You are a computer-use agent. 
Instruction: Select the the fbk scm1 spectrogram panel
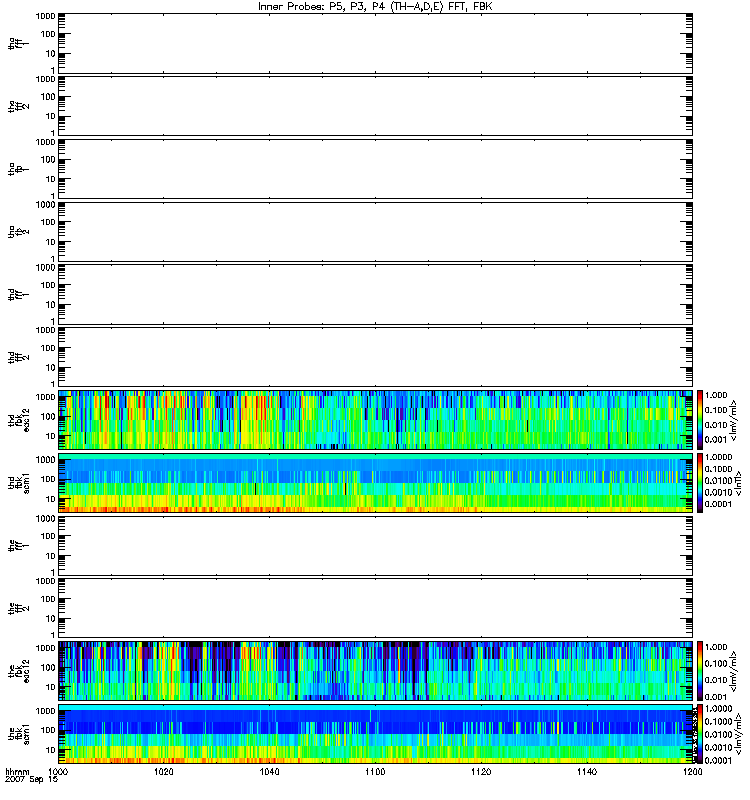click(x=376, y=734)
